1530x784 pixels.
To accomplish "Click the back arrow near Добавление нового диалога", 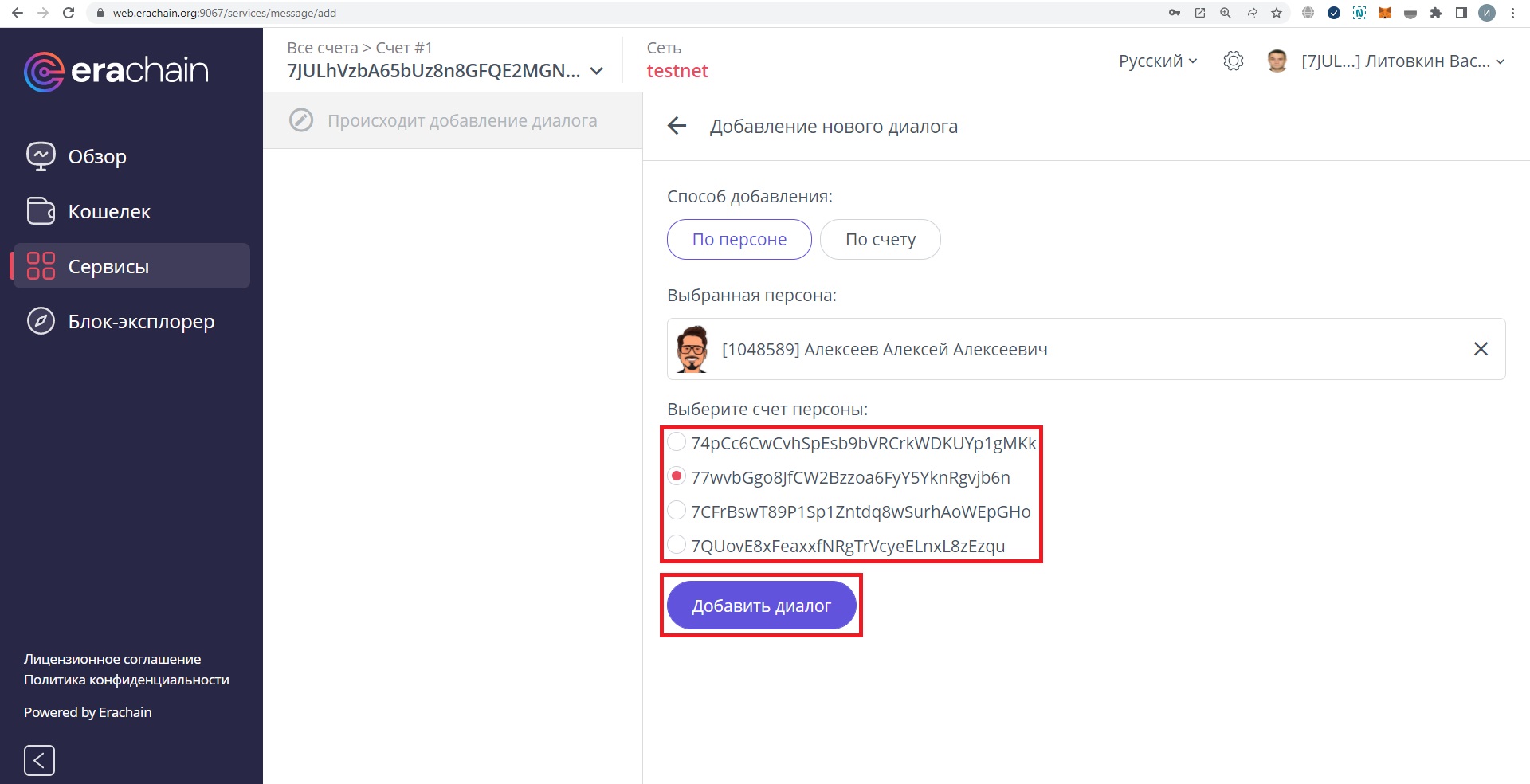I will (x=676, y=126).
